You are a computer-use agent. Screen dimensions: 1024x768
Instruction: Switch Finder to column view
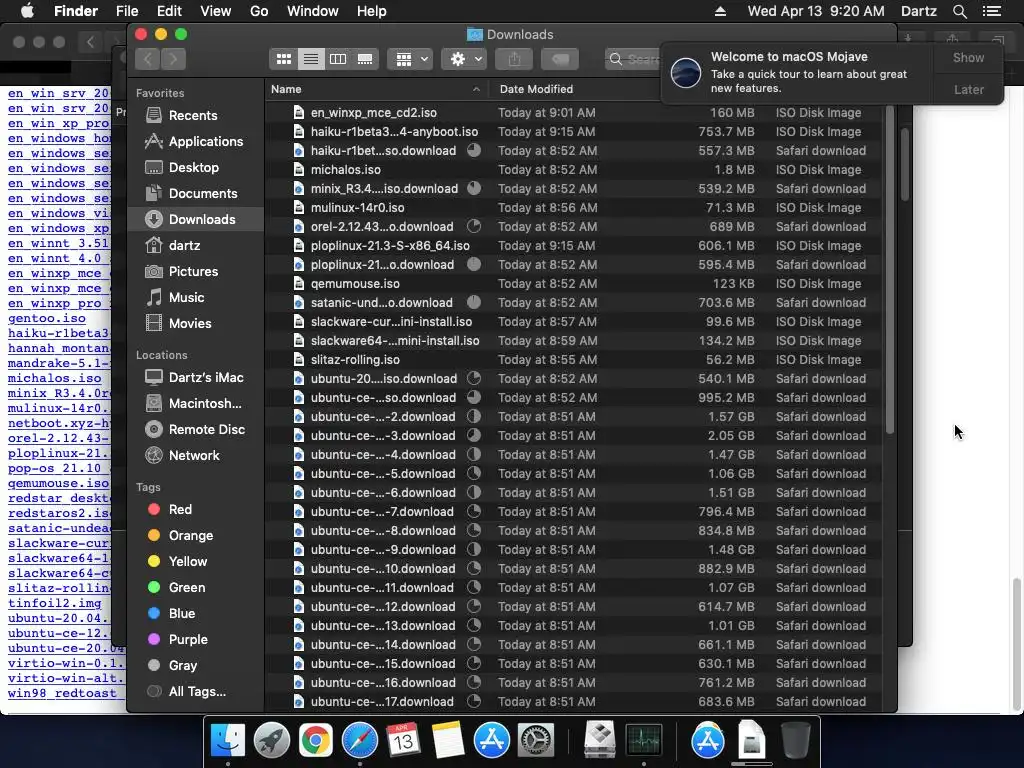[x=338, y=59]
